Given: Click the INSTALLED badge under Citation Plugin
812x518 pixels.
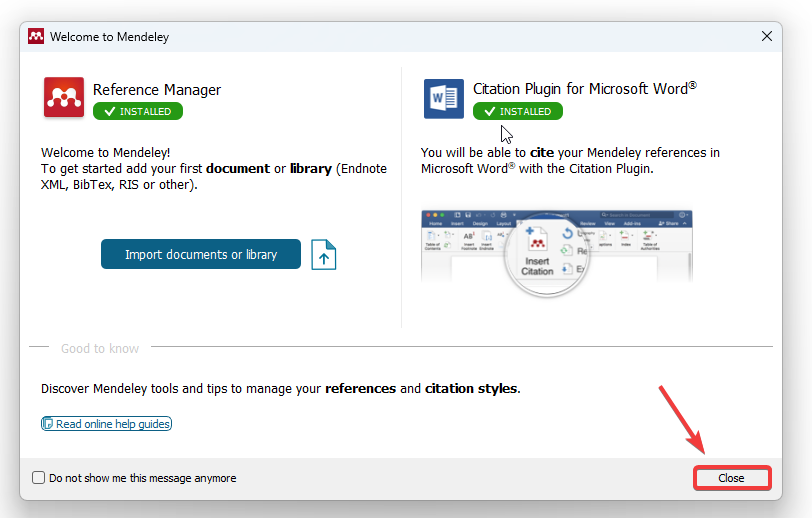Looking at the screenshot, I should tap(518, 111).
